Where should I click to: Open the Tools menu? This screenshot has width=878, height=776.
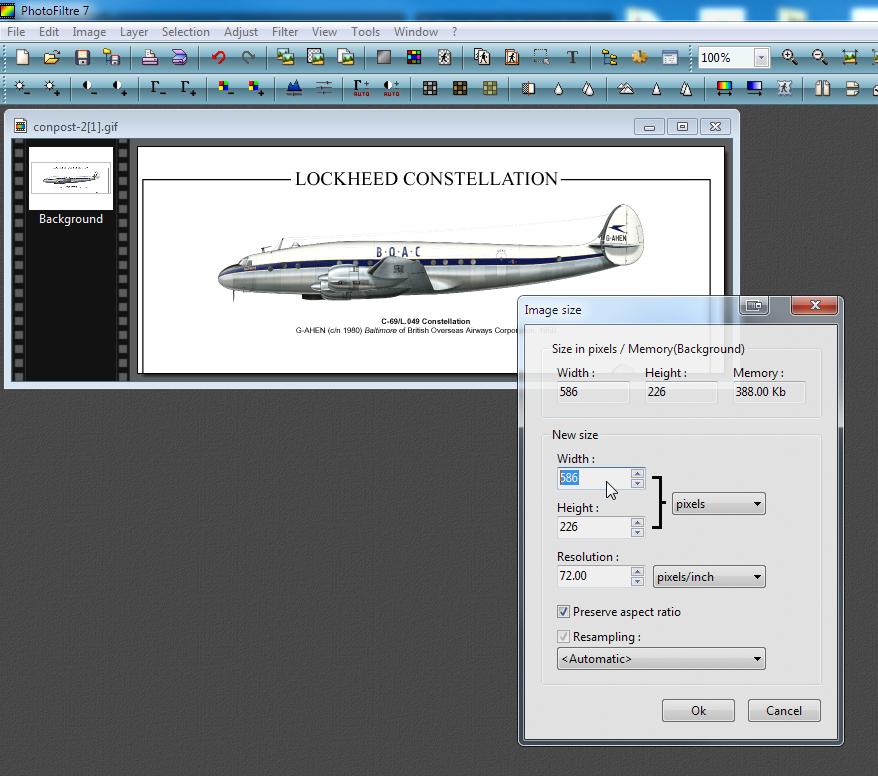click(x=366, y=32)
